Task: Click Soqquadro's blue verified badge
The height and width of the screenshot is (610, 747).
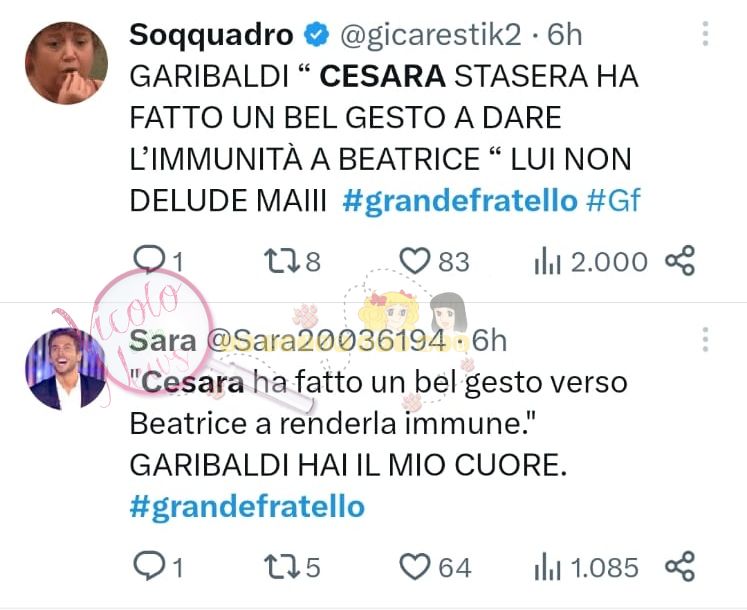Action: pyautogui.click(x=316, y=35)
